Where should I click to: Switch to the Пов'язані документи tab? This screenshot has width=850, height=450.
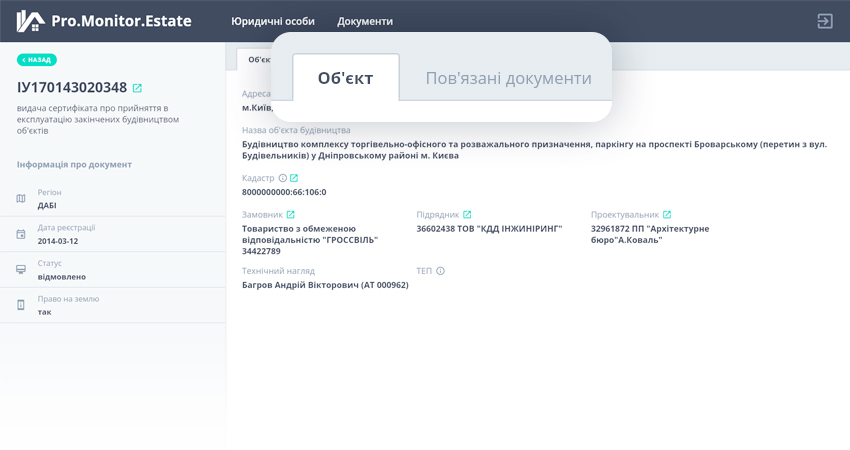508,78
